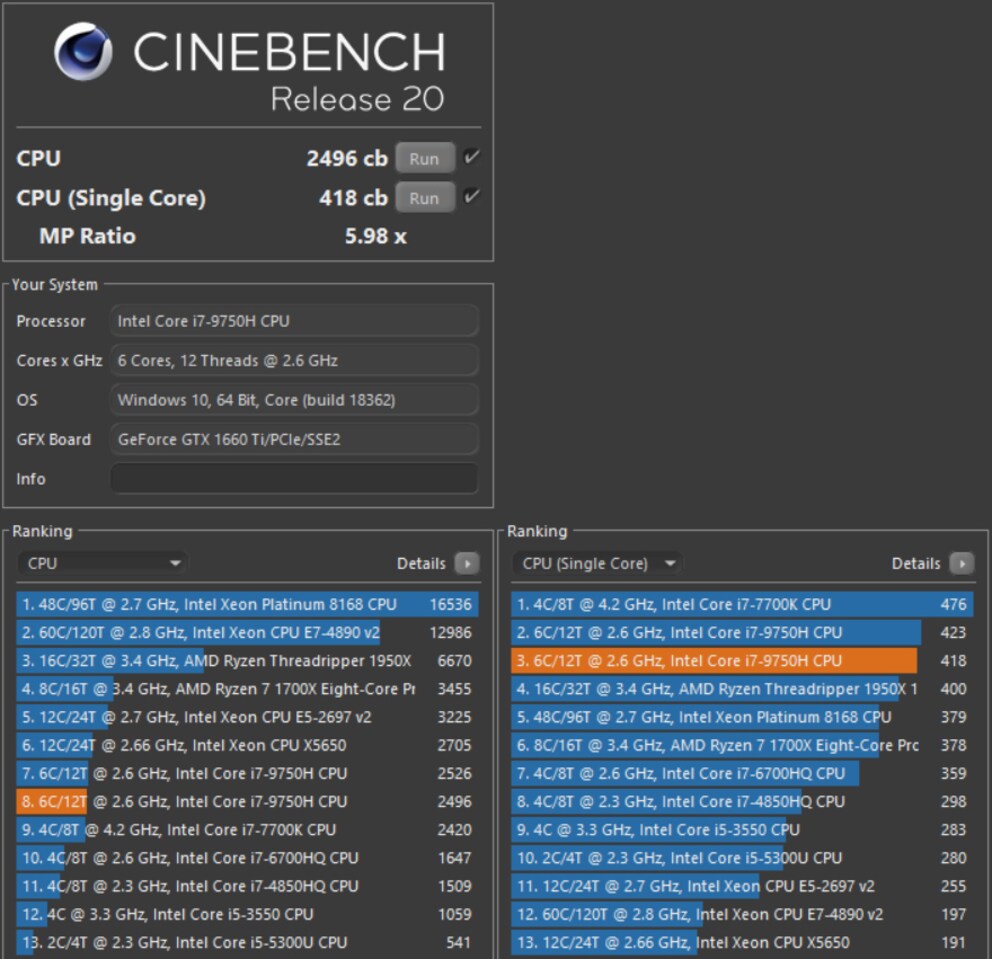Select i7-7700K score 2420 row

247,829
